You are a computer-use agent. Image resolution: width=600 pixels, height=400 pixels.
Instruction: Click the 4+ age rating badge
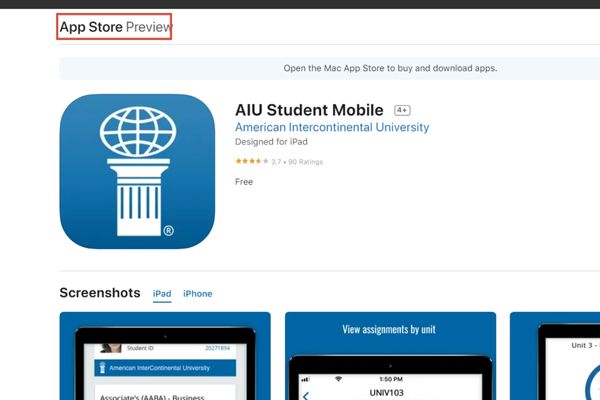click(x=402, y=110)
